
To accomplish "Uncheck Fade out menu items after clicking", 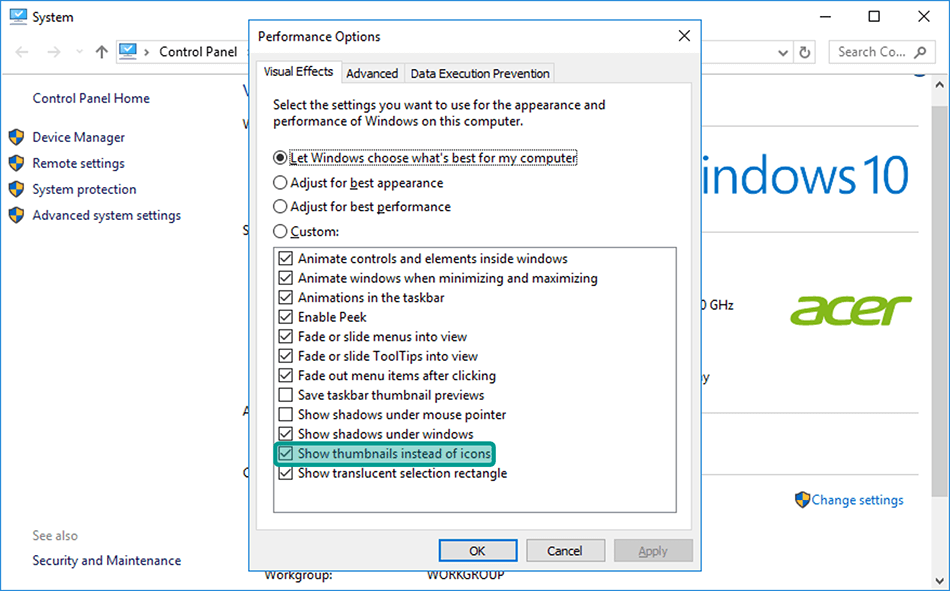I will pyautogui.click(x=285, y=375).
